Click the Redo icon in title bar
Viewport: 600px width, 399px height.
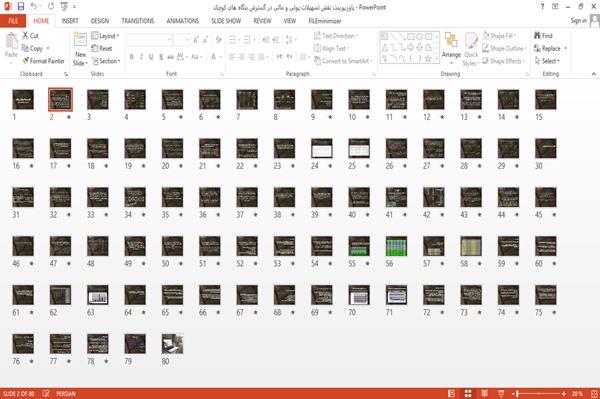tap(51, 6)
